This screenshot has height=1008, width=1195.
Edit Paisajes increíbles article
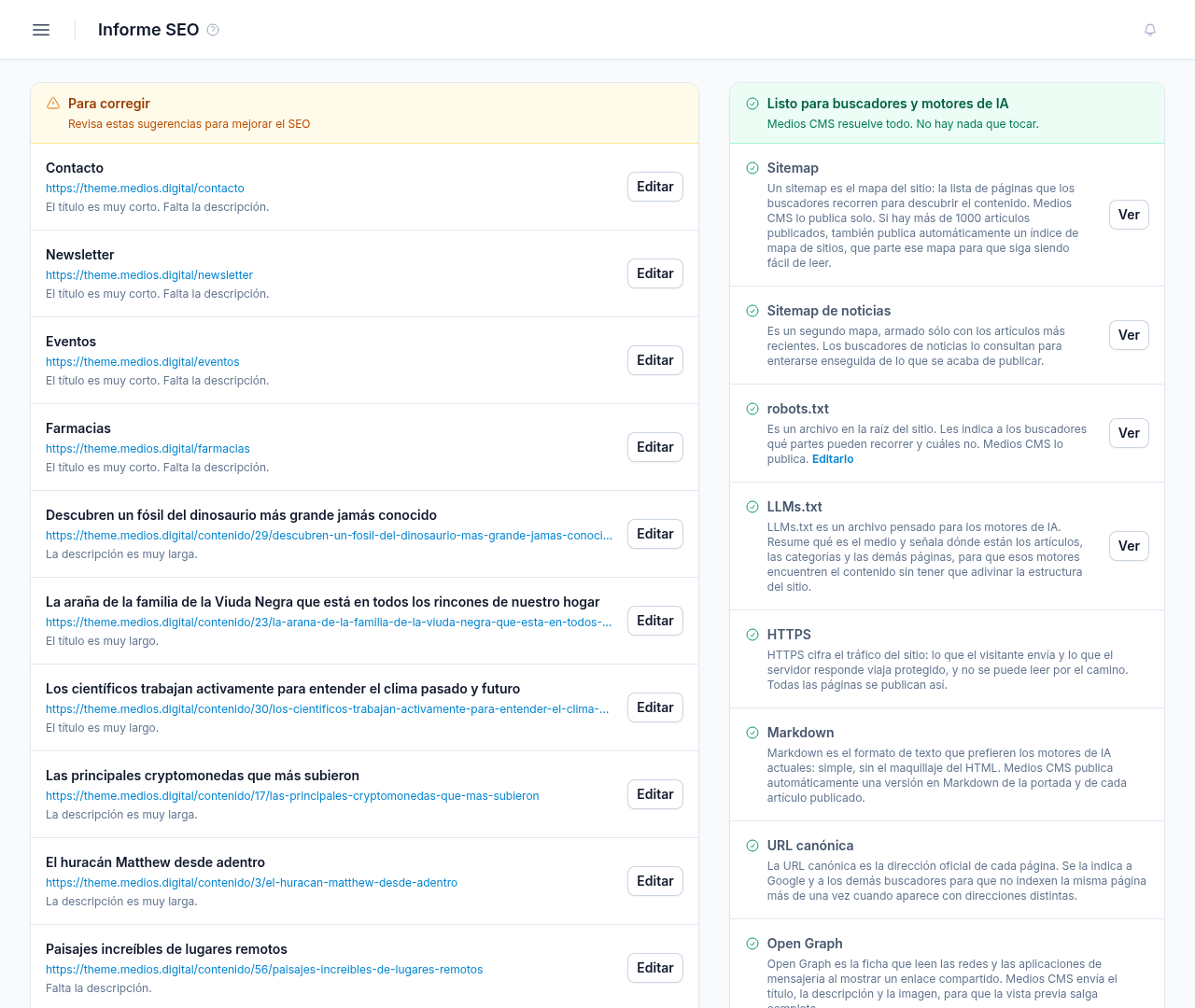(x=655, y=968)
